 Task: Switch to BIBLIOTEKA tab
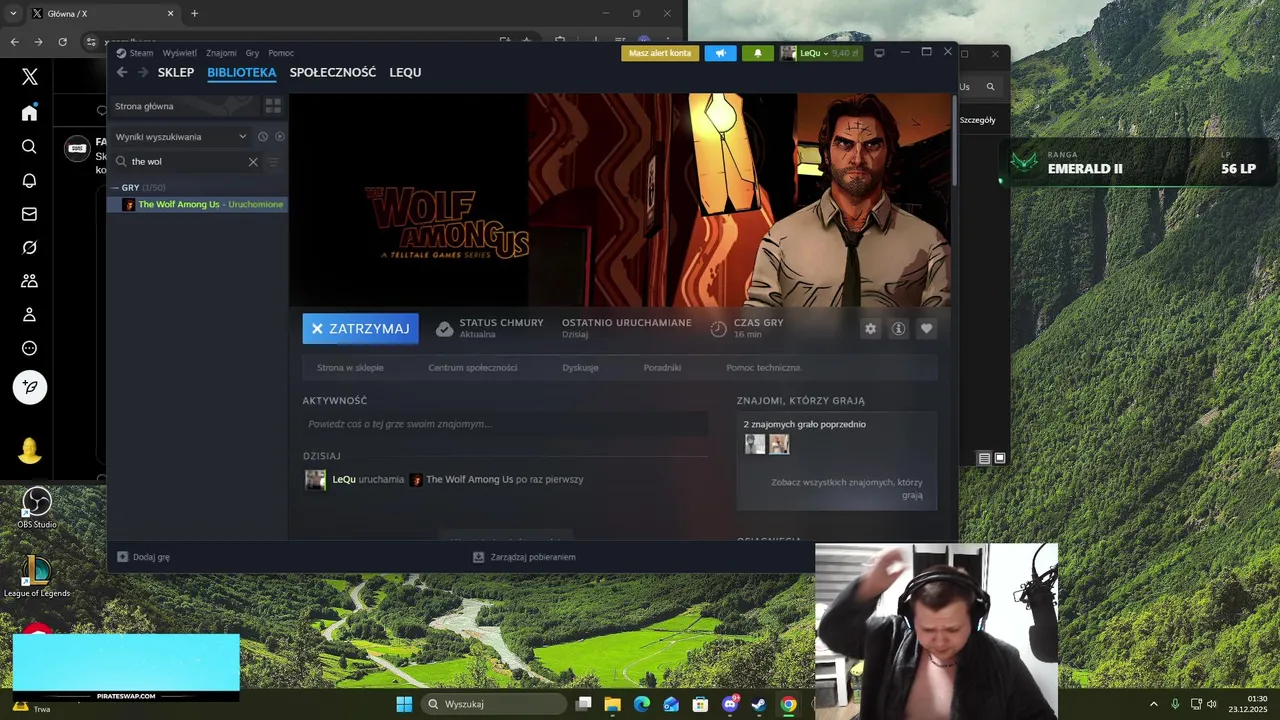(242, 72)
